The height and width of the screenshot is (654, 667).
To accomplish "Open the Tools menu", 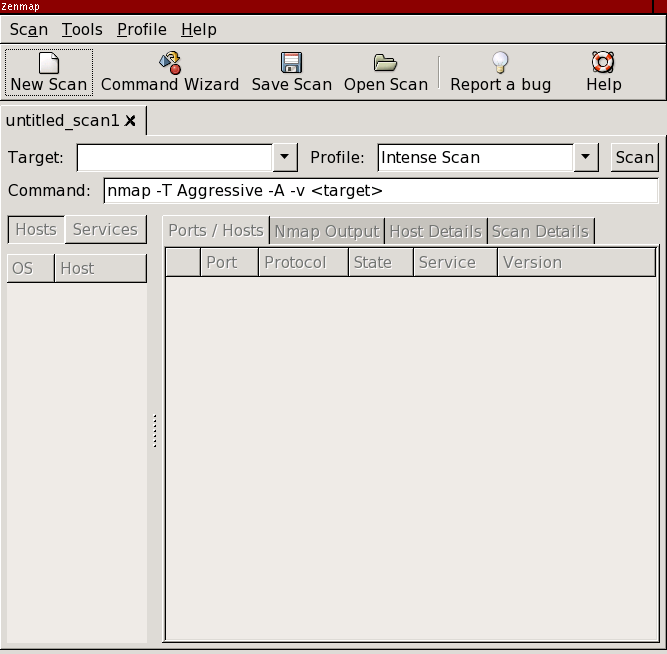I will pyautogui.click(x=82, y=29).
